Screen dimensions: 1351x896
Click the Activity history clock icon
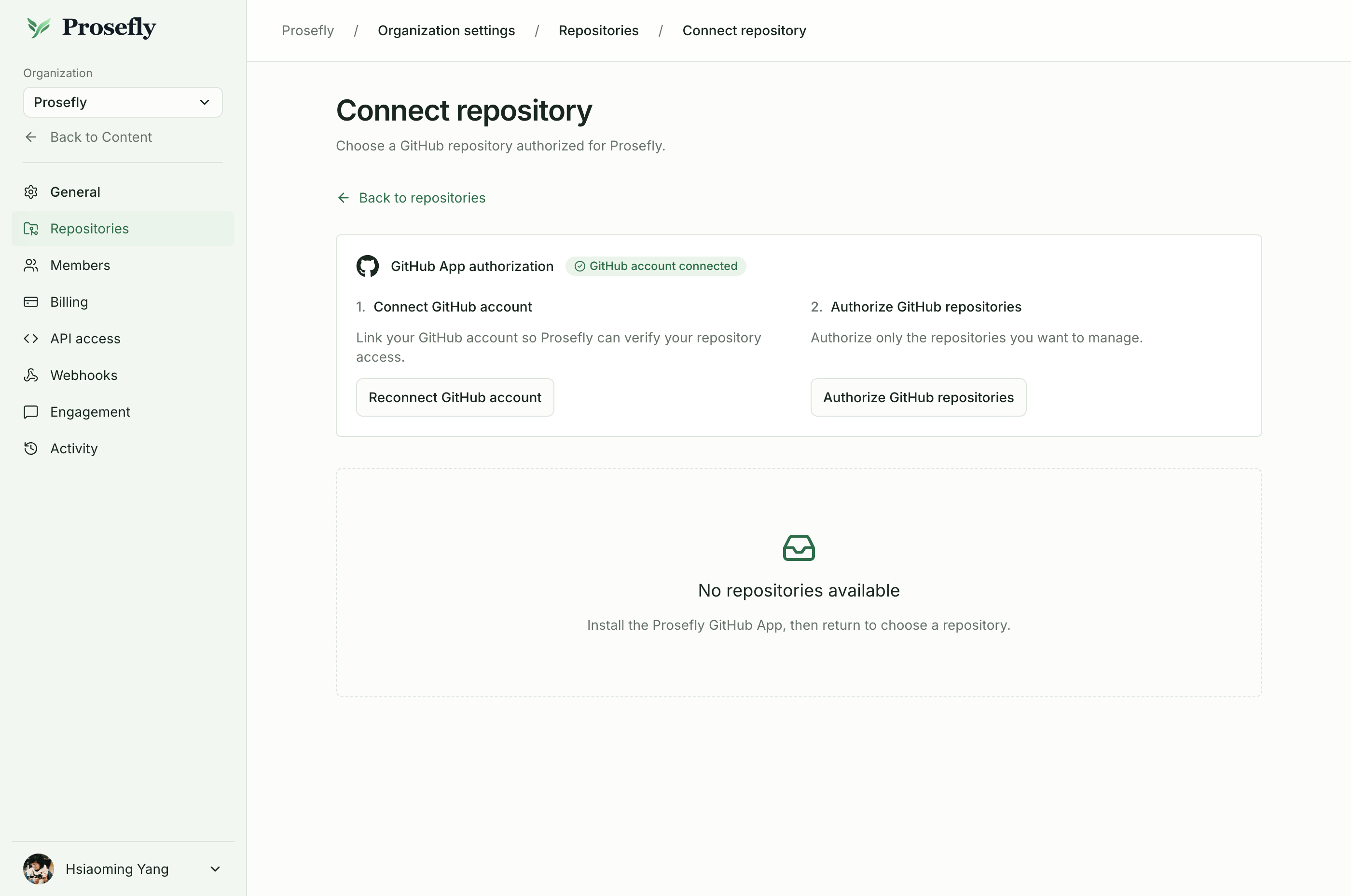tap(31, 448)
